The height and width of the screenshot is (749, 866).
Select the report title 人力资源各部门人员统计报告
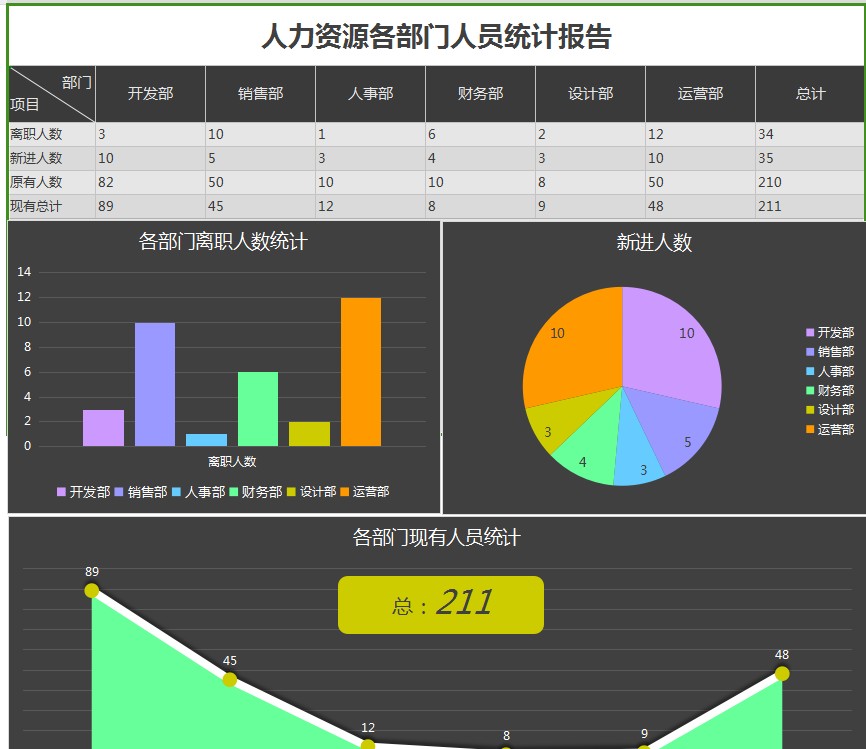coord(436,36)
